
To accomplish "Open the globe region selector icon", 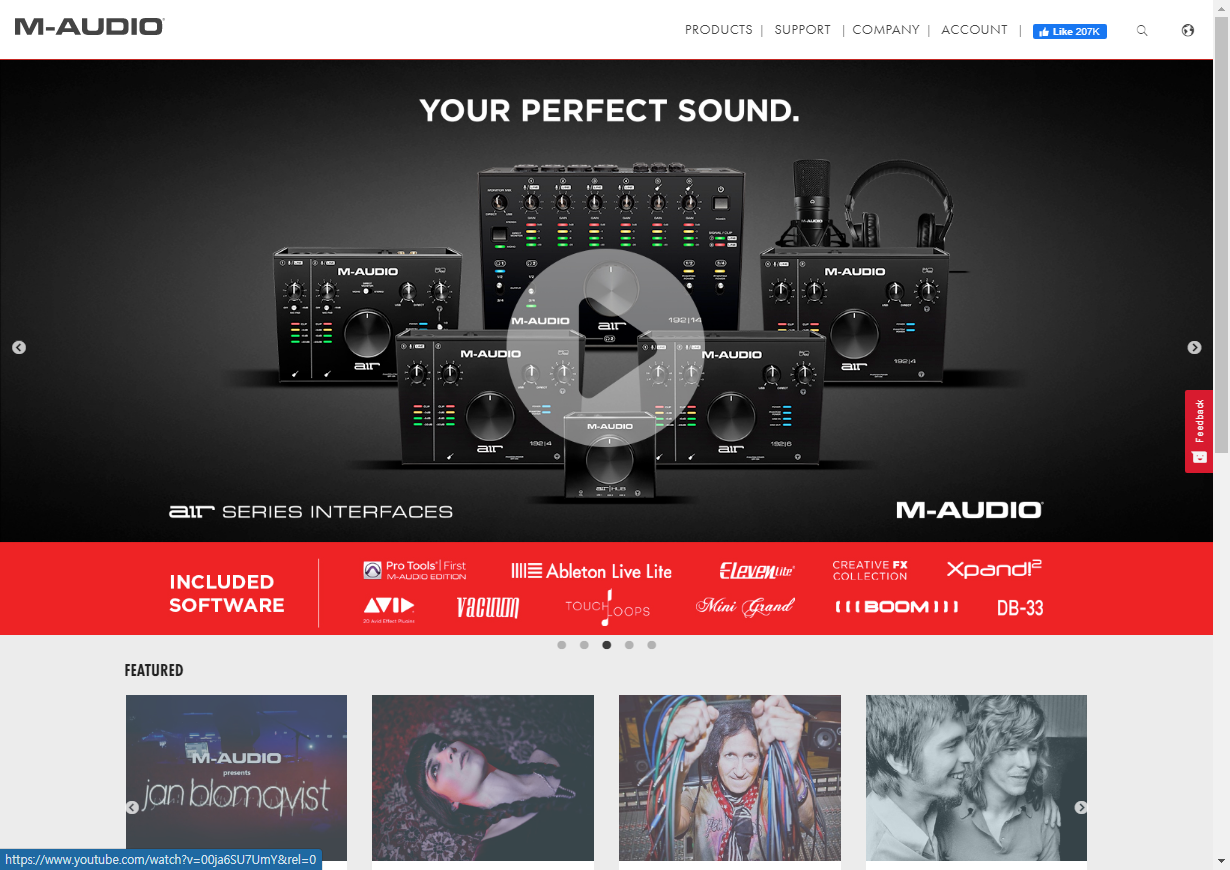I will pyautogui.click(x=1188, y=30).
